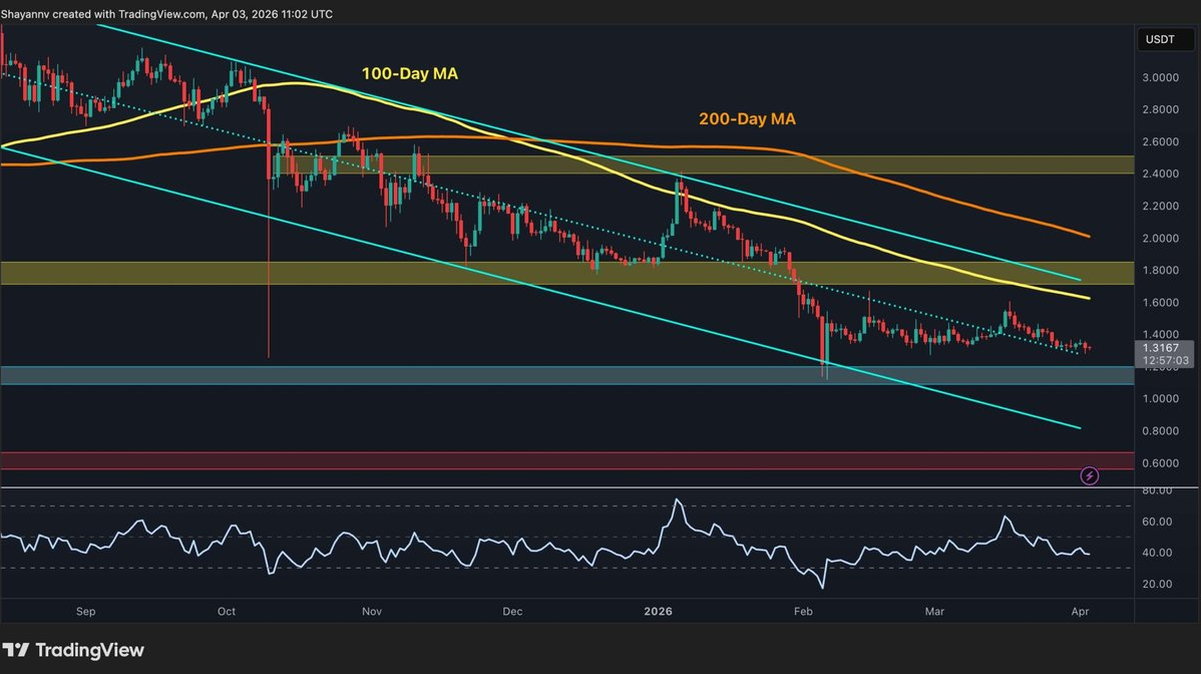Viewport: 1201px width, 674px height.
Task: Click the Shayannv chart attribution header
Action: tap(168, 14)
